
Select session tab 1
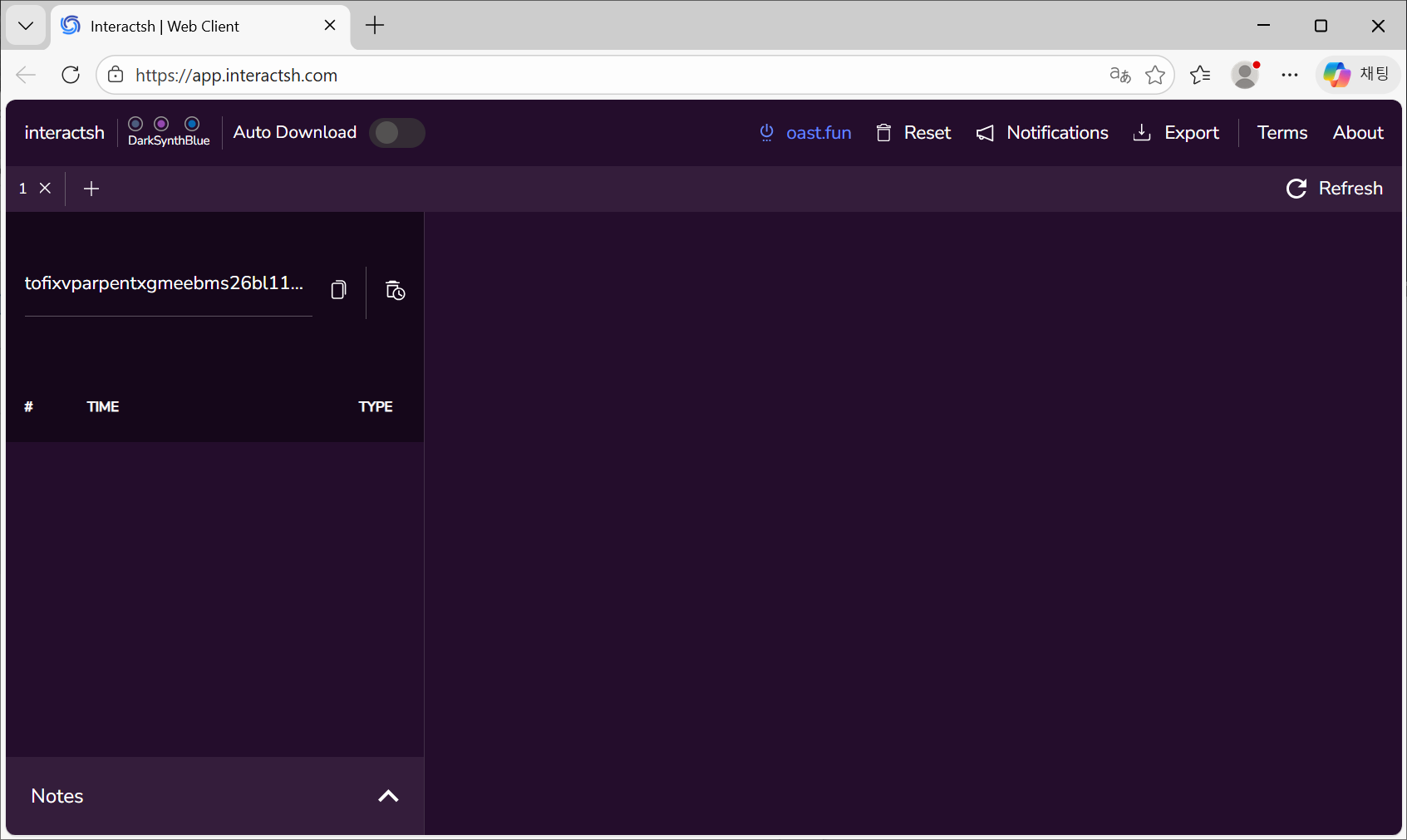[x=23, y=189]
